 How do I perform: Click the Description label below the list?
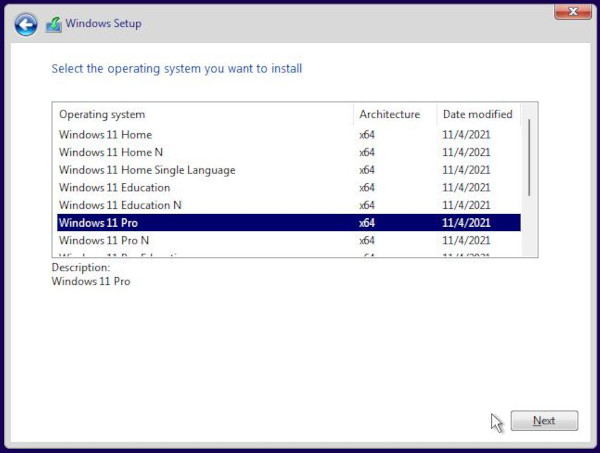click(x=80, y=268)
